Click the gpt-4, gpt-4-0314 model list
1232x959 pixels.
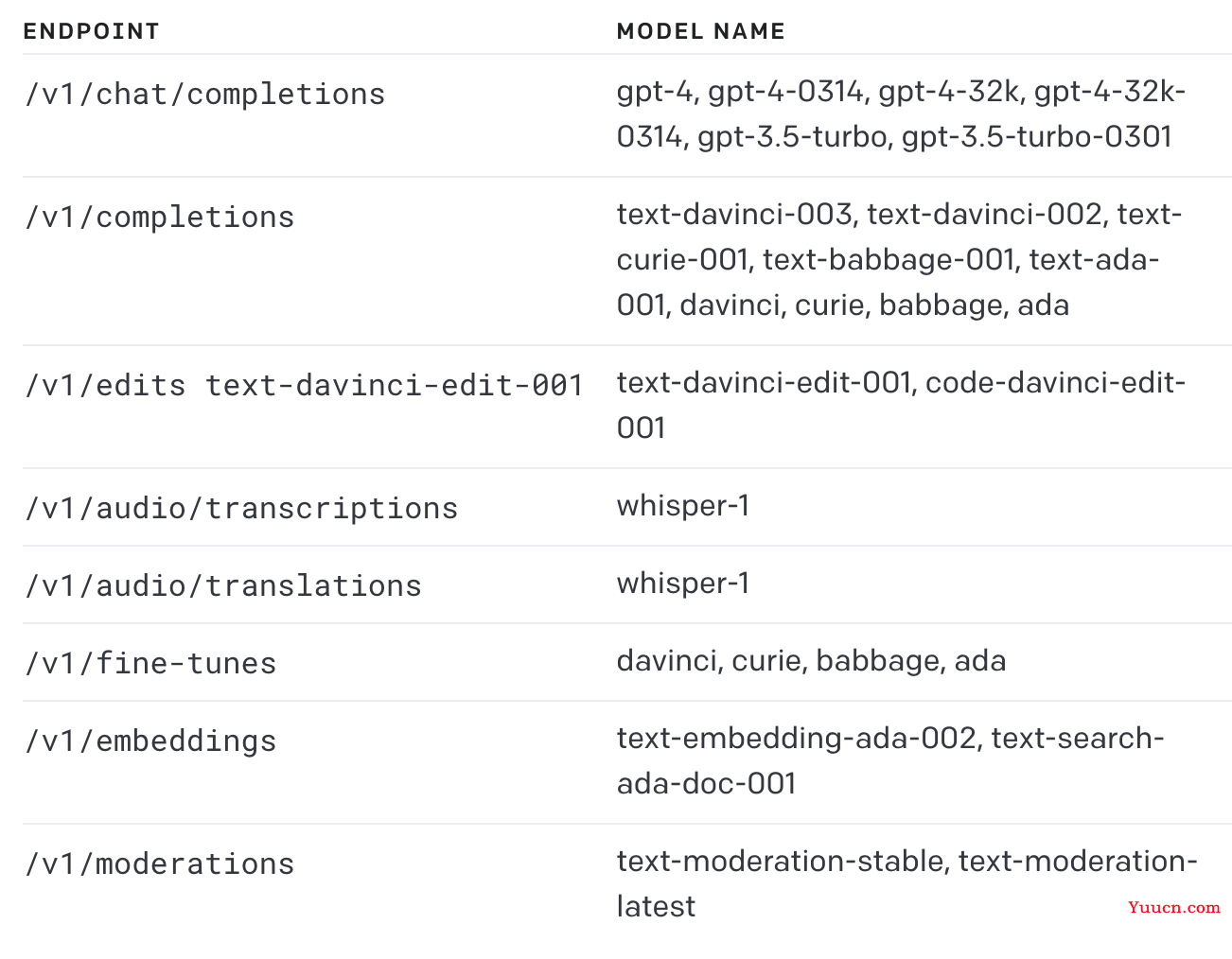click(x=901, y=113)
